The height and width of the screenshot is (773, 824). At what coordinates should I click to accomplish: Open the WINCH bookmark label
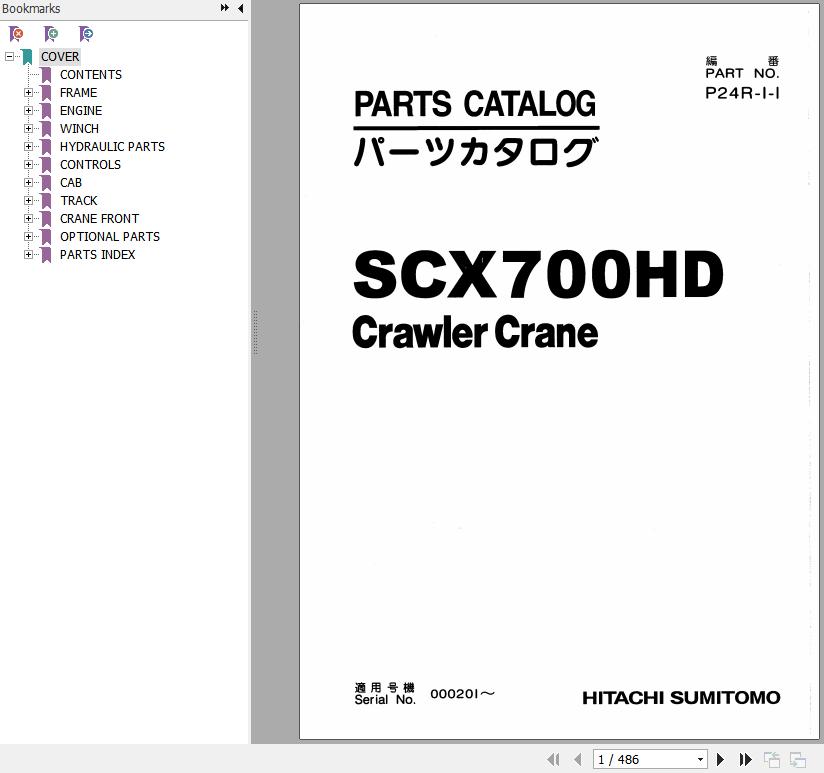point(79,128)
